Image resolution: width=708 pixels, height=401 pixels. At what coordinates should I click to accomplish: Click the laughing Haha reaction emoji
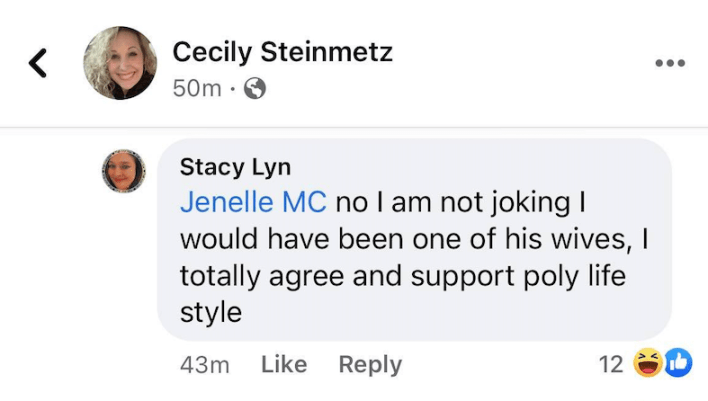(647, 364)
